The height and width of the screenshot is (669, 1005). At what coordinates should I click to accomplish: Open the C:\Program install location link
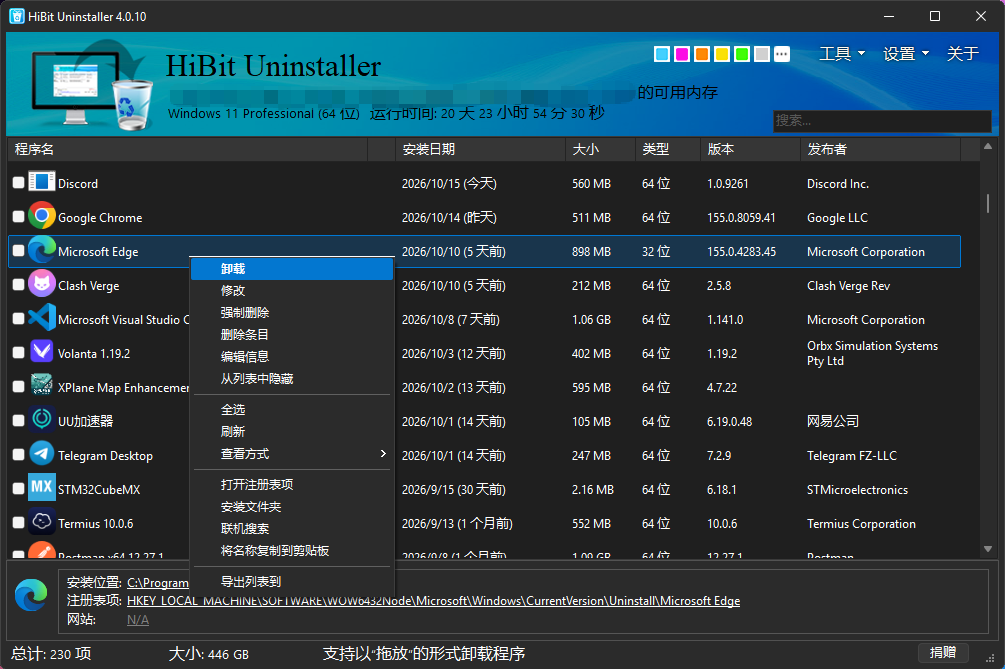(x=158, y=582)
